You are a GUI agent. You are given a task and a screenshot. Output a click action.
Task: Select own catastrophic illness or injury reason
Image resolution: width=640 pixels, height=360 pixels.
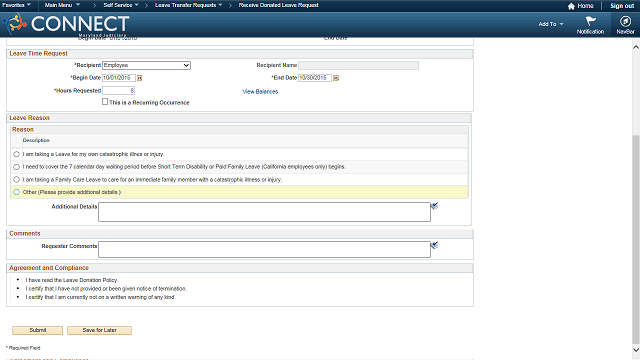[16, 154]
